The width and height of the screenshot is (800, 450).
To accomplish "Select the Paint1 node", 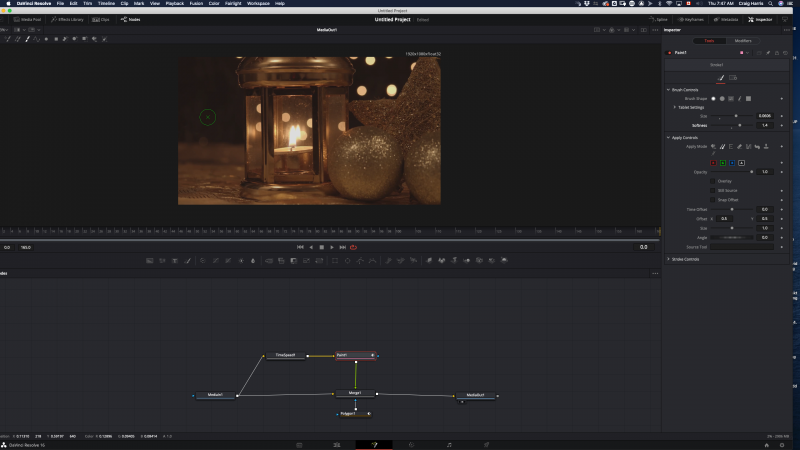I will point(355,355).
